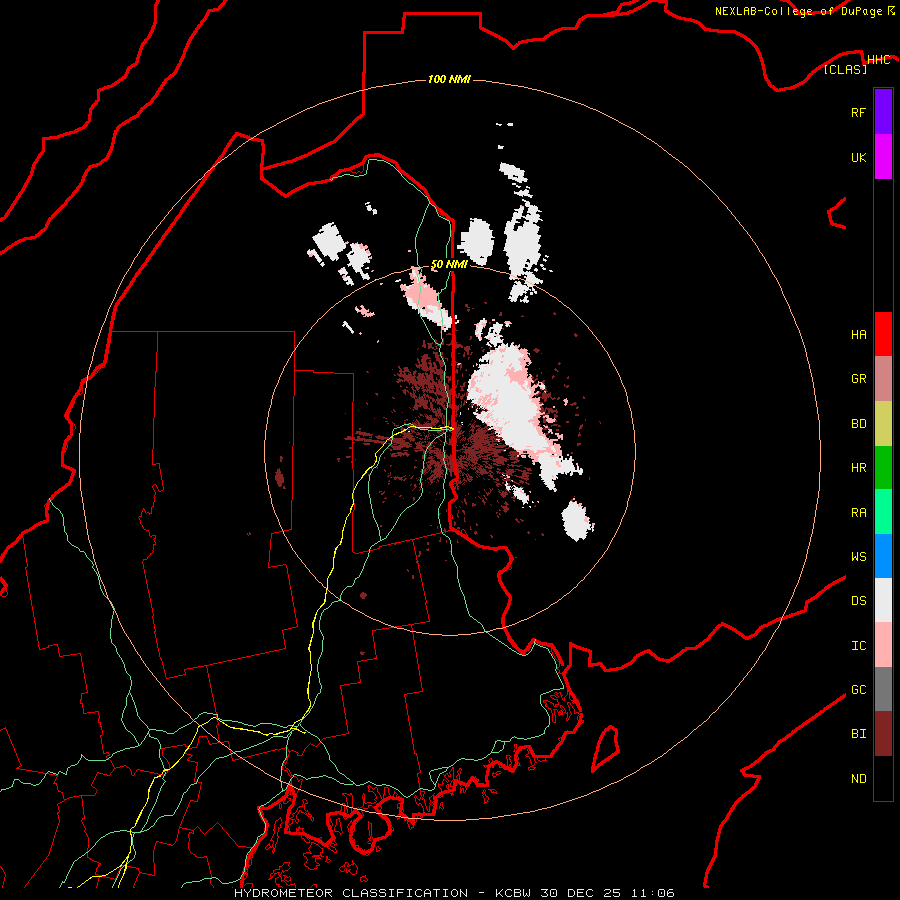Click the ND black legend swatch
The image size is (900, 900).
click(883, 778)
